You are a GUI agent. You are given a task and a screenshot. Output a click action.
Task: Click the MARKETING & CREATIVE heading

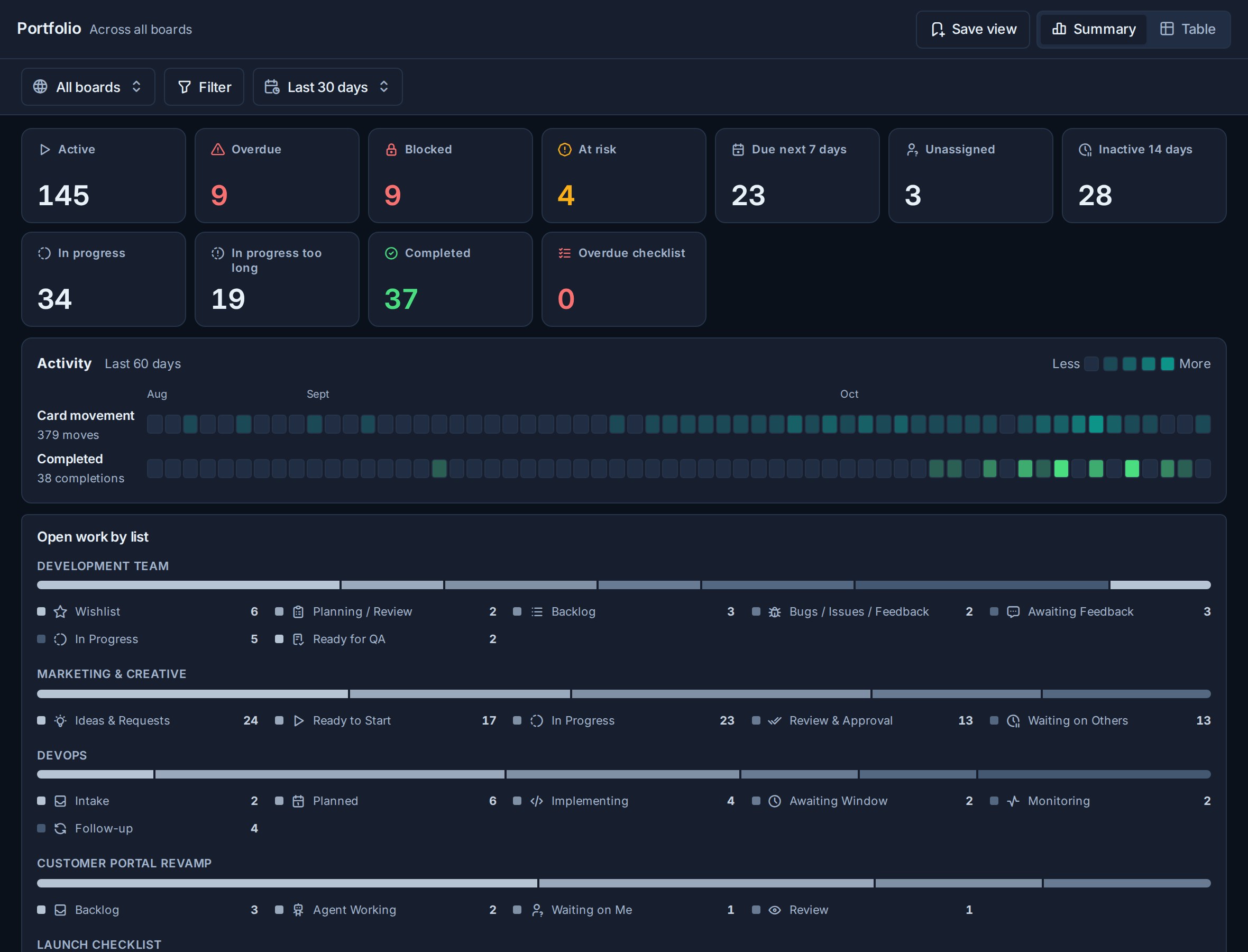click(112, 674)
